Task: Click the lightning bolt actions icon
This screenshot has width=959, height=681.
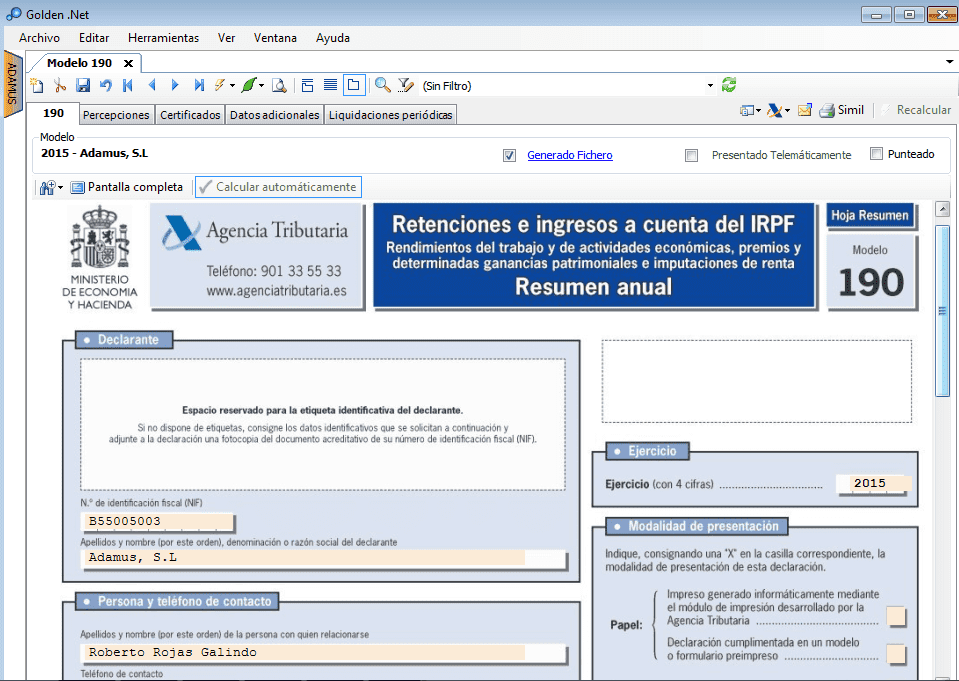Action: 220,86
